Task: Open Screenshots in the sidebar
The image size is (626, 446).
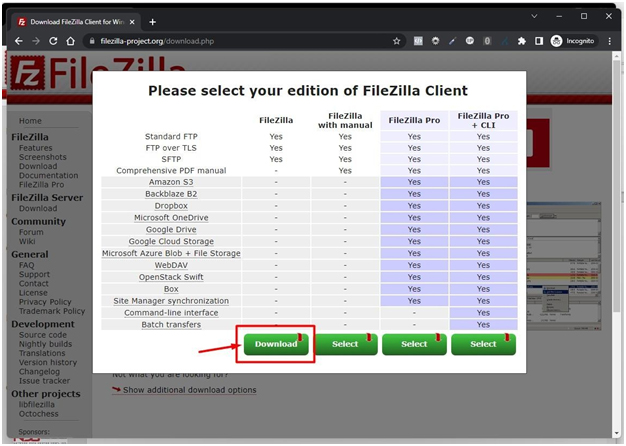Action: pyautogui.click(x=43, y=157)
